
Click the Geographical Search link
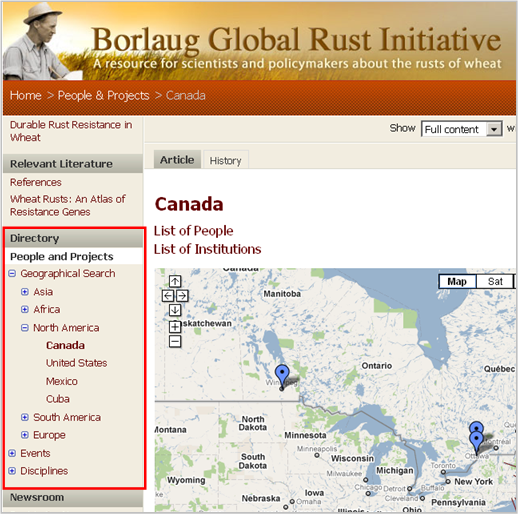tap(68, 274)
